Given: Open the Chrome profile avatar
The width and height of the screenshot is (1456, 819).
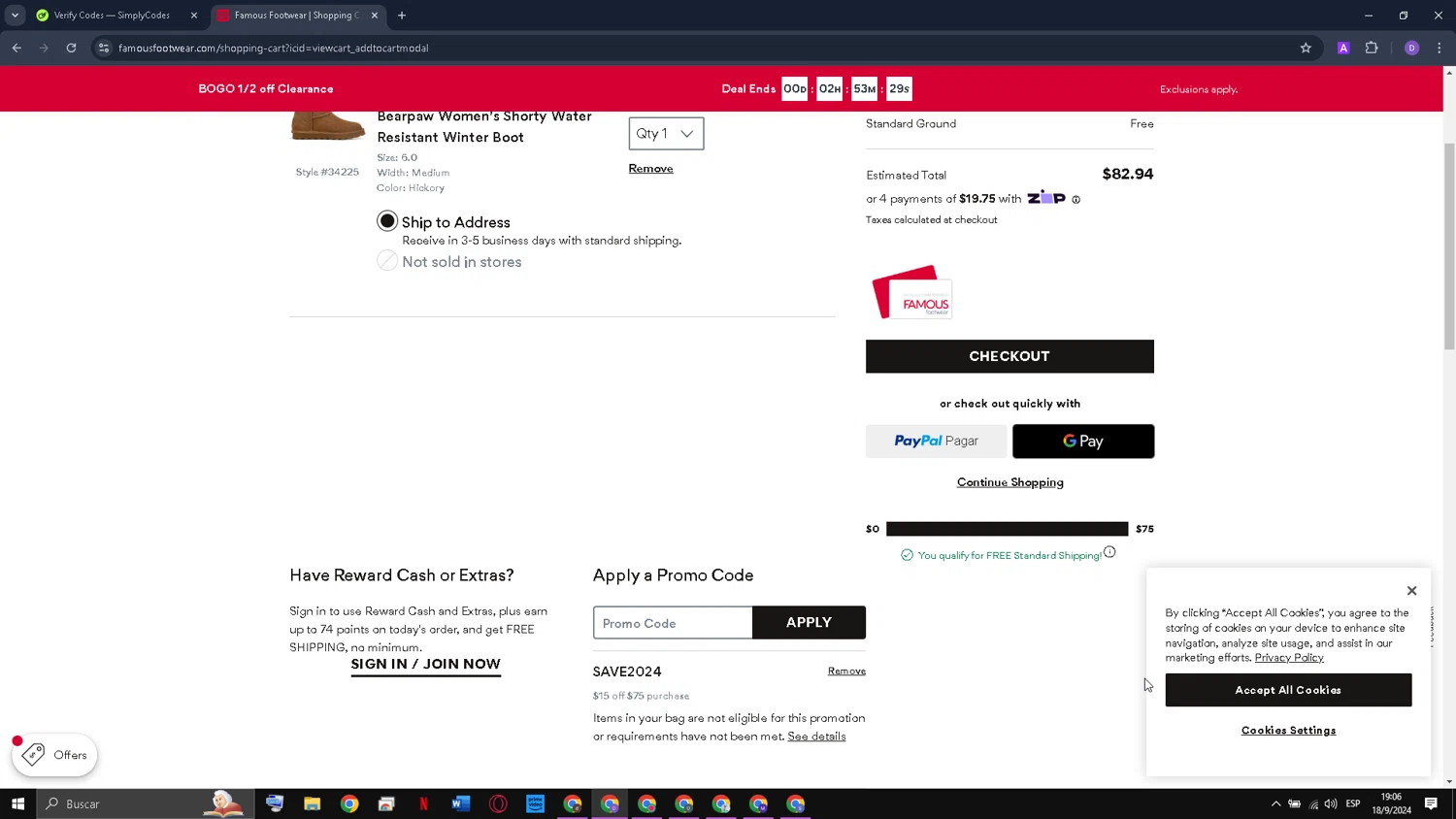Looking at the screenshot, I should tap(1411, 48).
